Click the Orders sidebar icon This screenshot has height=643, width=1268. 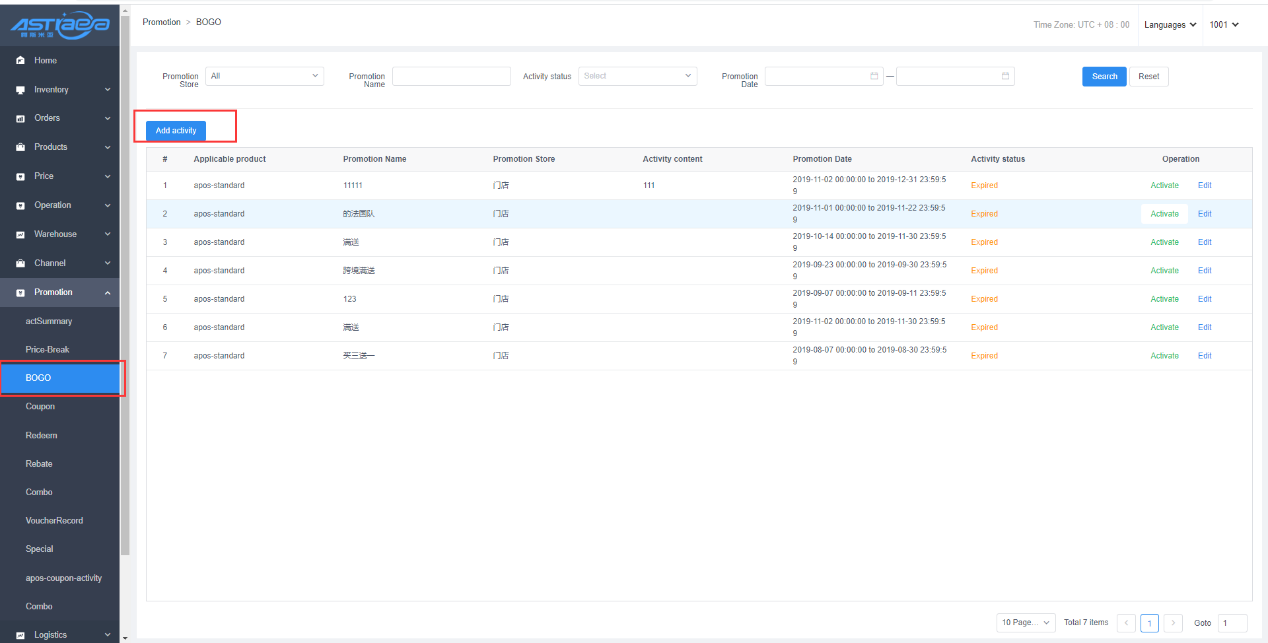(21, 119)
